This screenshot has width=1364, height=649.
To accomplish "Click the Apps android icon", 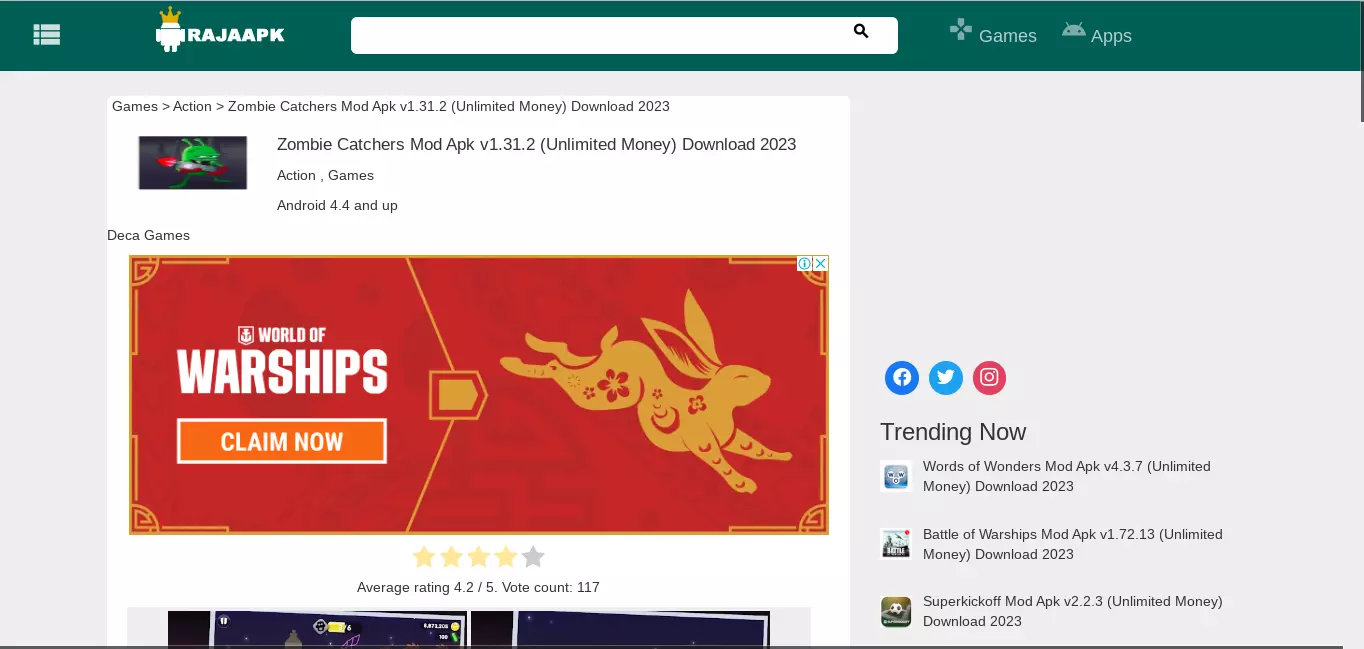I will (1074, 30).
